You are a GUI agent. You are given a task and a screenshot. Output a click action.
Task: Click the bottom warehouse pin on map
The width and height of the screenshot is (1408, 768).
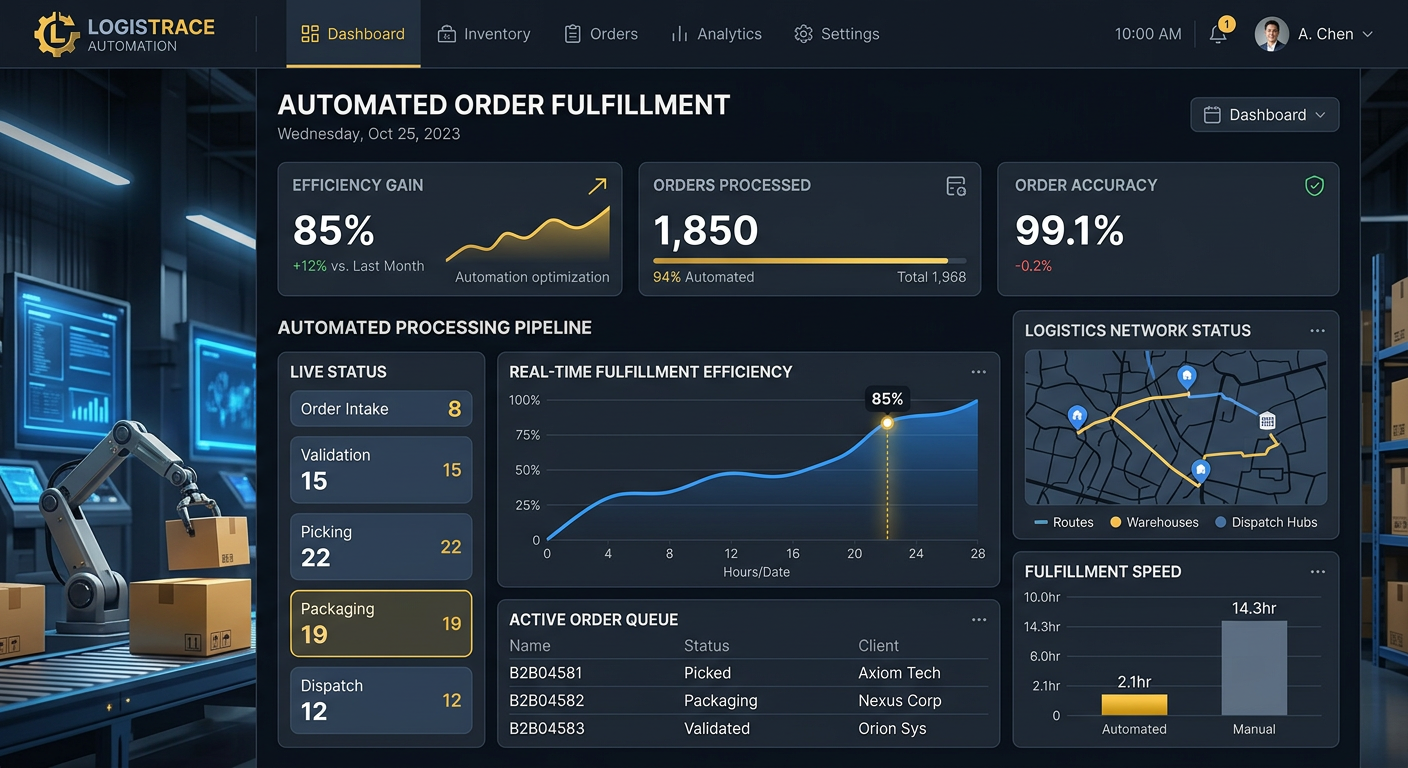(1201, 470)
